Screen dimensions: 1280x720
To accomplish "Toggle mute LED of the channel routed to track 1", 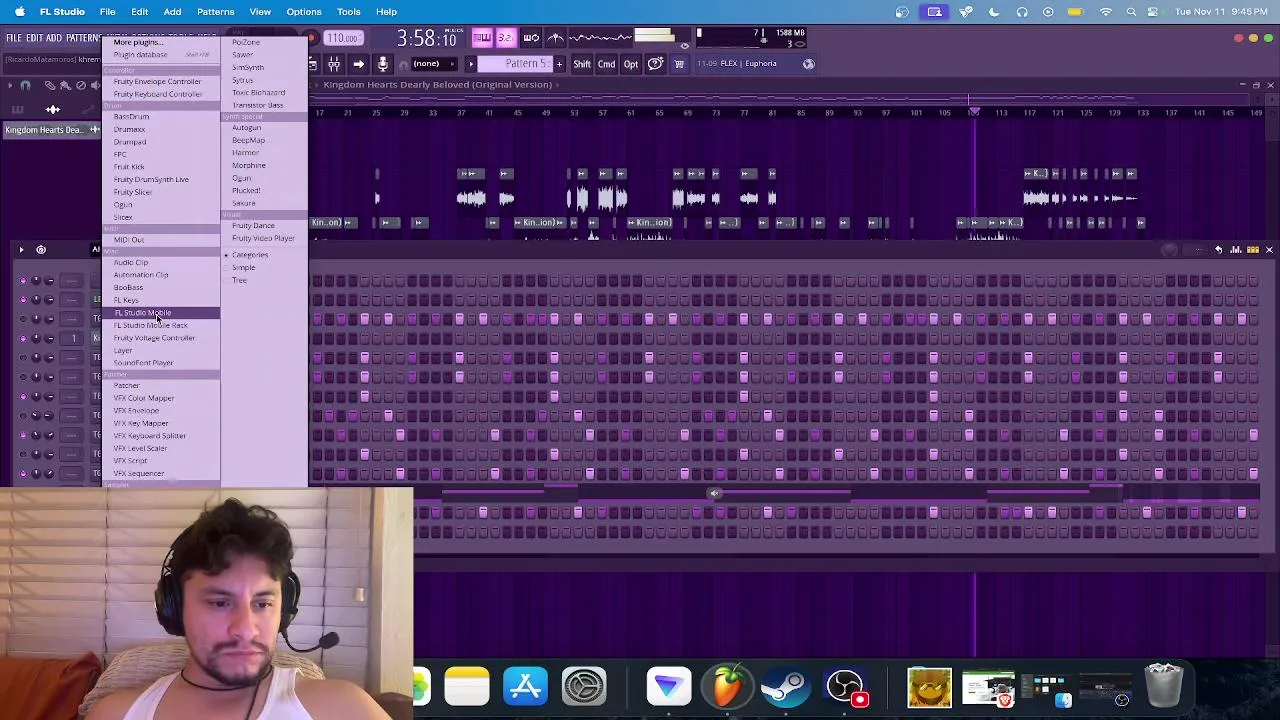I will pyautogui.click(x=23, y=338).
